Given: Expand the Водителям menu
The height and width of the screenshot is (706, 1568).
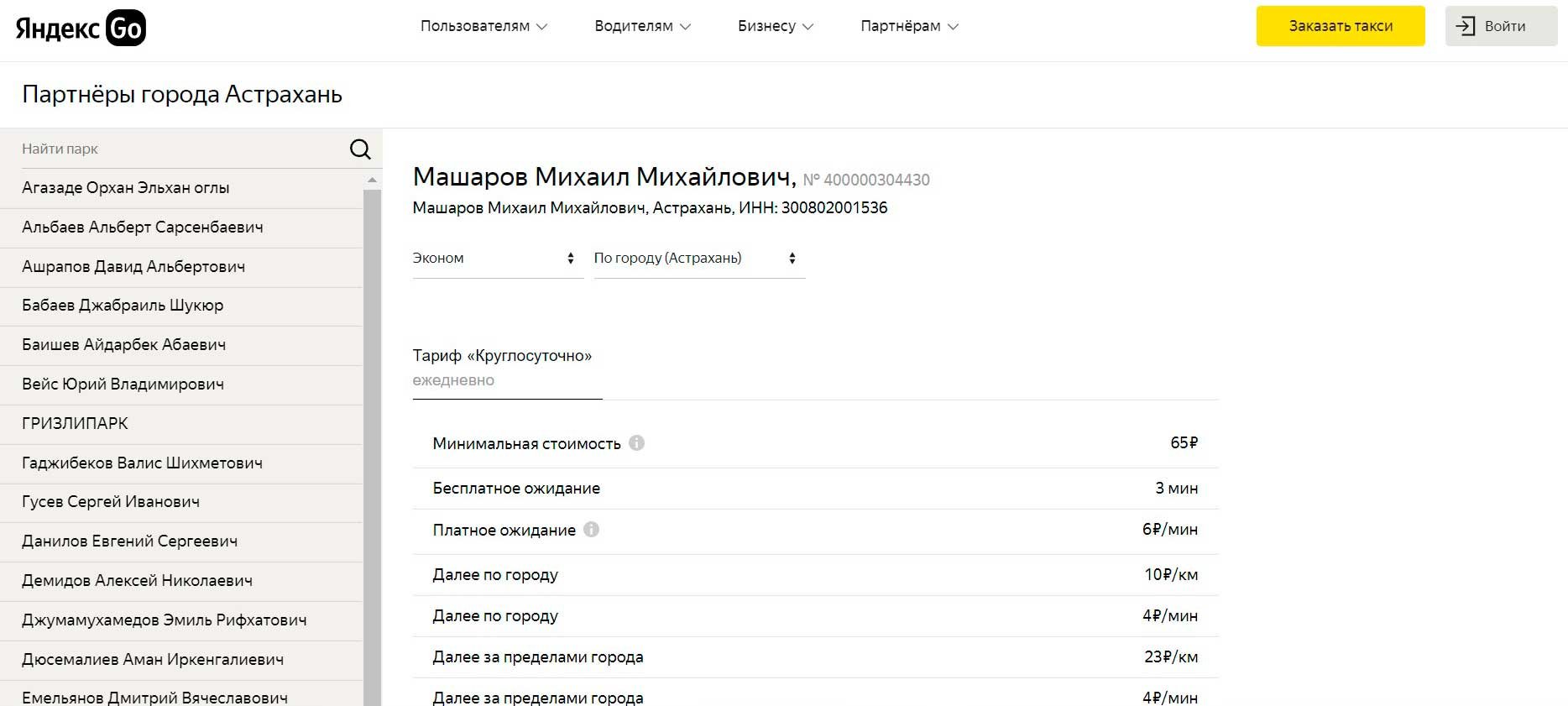Looking at the screenshot, I should click(x=642, y=26).
